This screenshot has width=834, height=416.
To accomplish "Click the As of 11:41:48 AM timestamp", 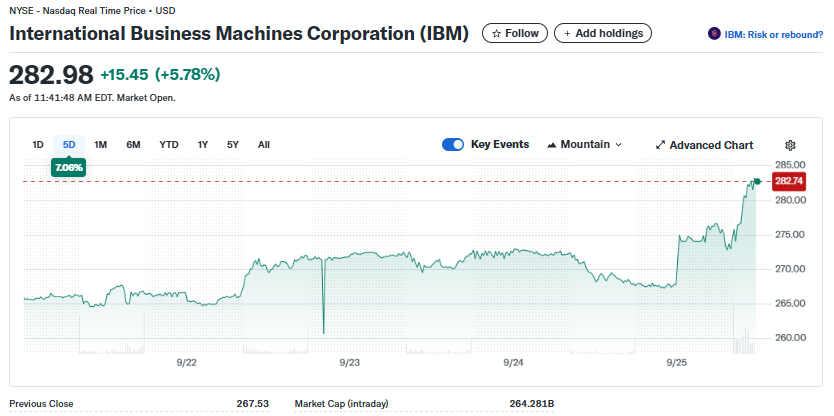I will pyautogui.click(x=93, y=98).
